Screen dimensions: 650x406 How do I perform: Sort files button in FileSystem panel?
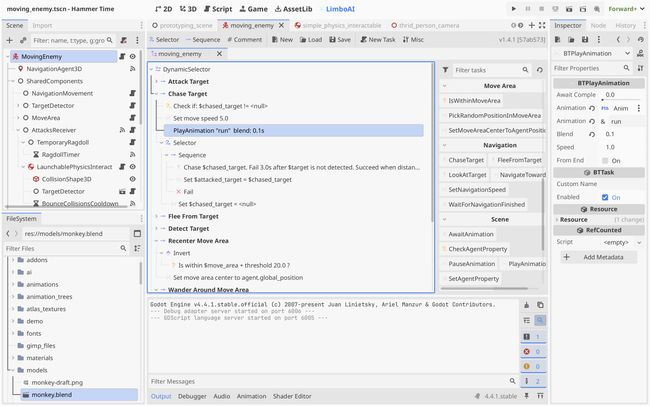[x=137, y=248]
